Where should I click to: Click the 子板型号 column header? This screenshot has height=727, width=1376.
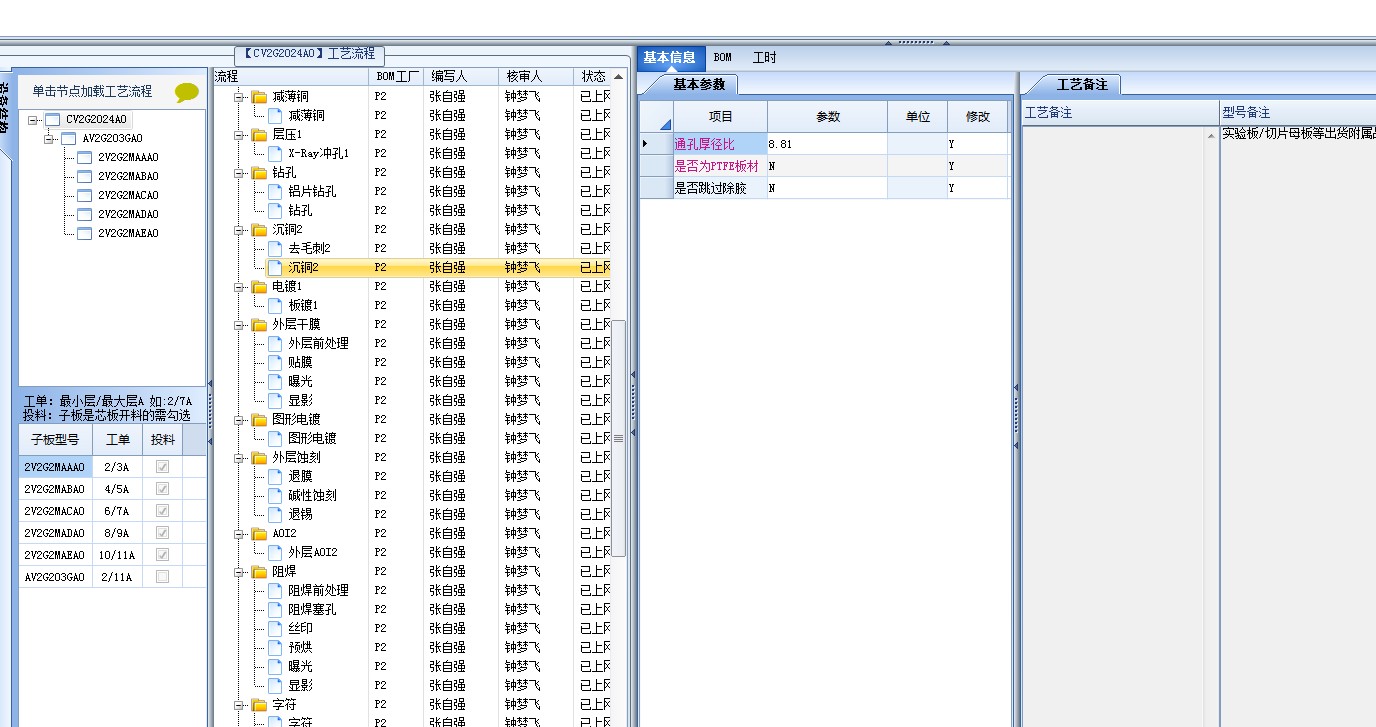coord(55,440)
